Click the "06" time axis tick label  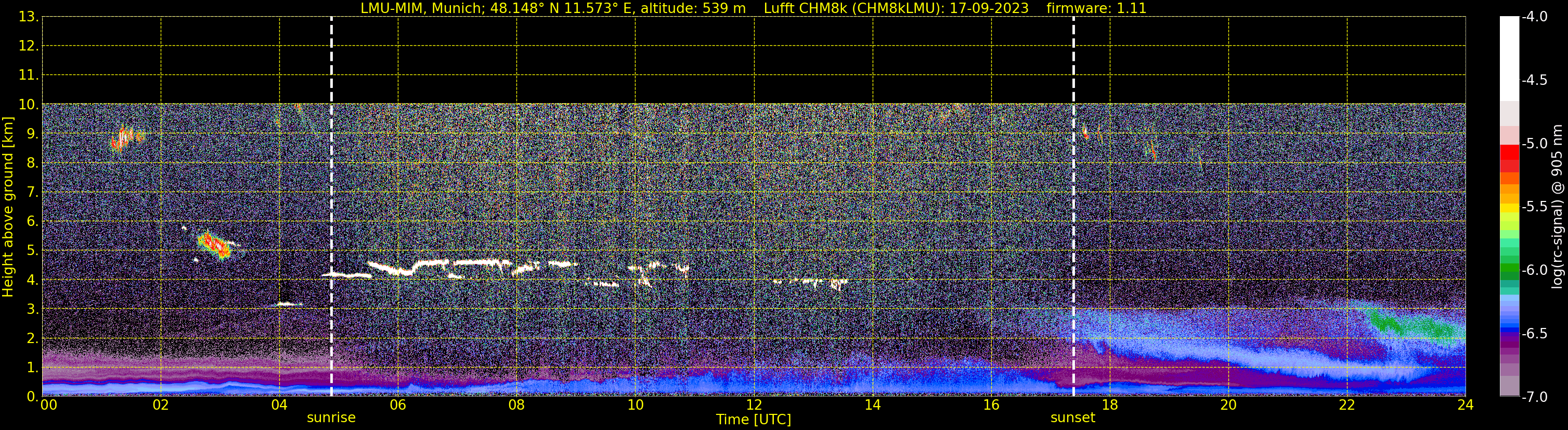coord(398,405)
